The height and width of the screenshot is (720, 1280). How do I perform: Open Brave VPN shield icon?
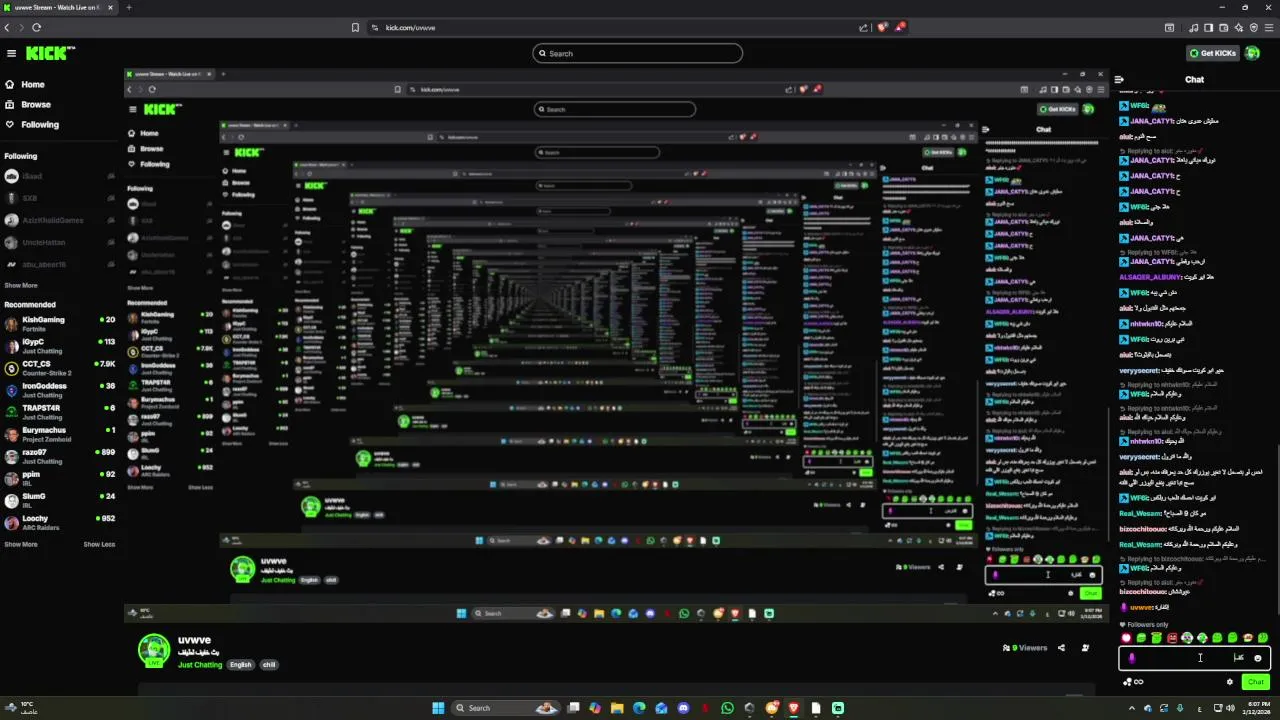[x=1255, y=28]
